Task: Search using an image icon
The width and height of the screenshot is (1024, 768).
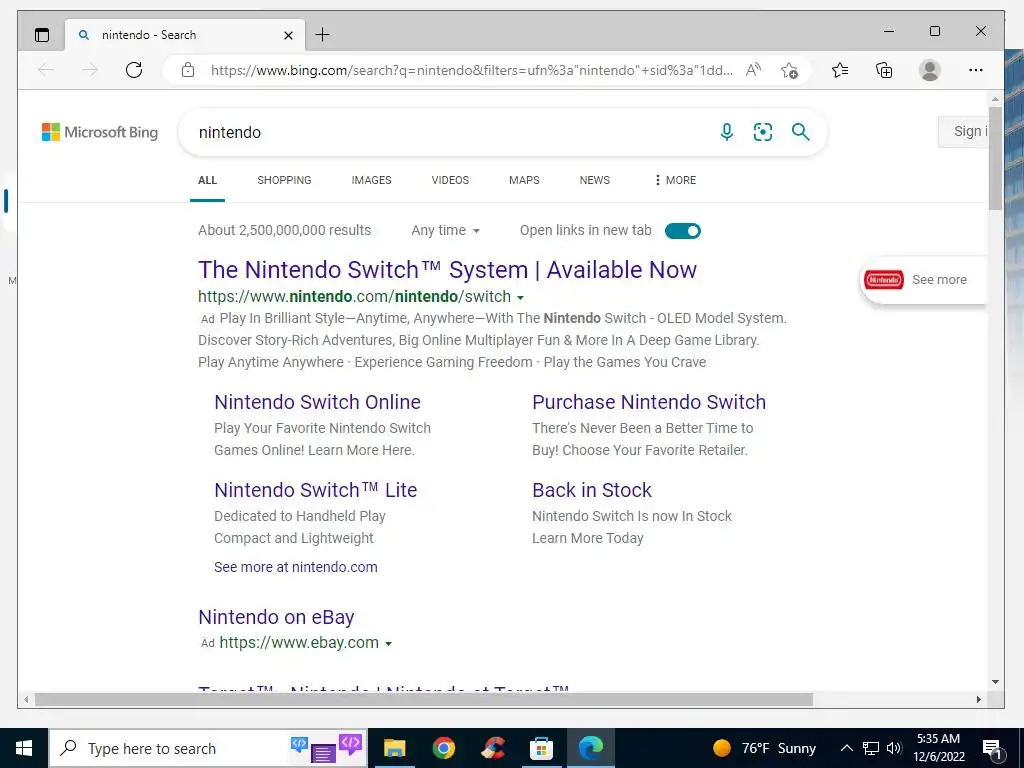Action: pyautogui.click(x=763, y=133)
